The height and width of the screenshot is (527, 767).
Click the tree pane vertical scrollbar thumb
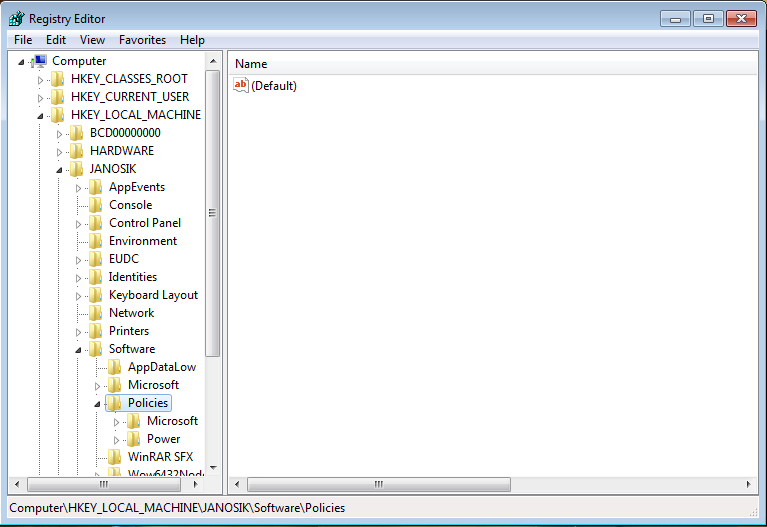pyautogui.click(x=212, y=213)
